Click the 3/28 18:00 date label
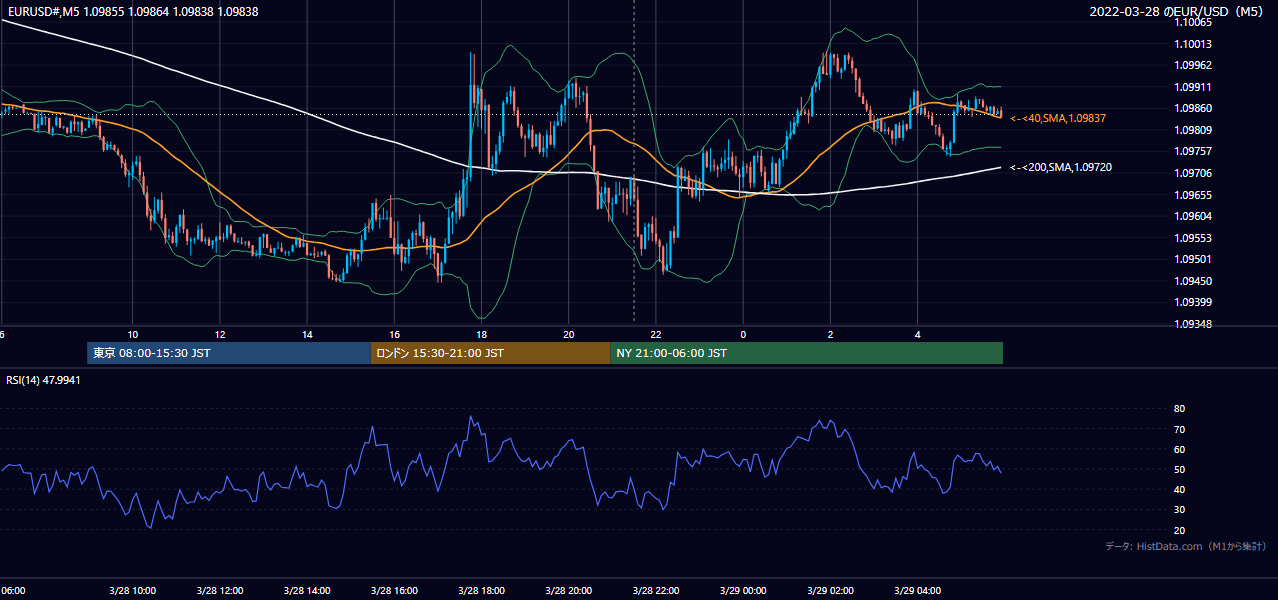This screenshot has height=600, width=1278. coord(481,590)
